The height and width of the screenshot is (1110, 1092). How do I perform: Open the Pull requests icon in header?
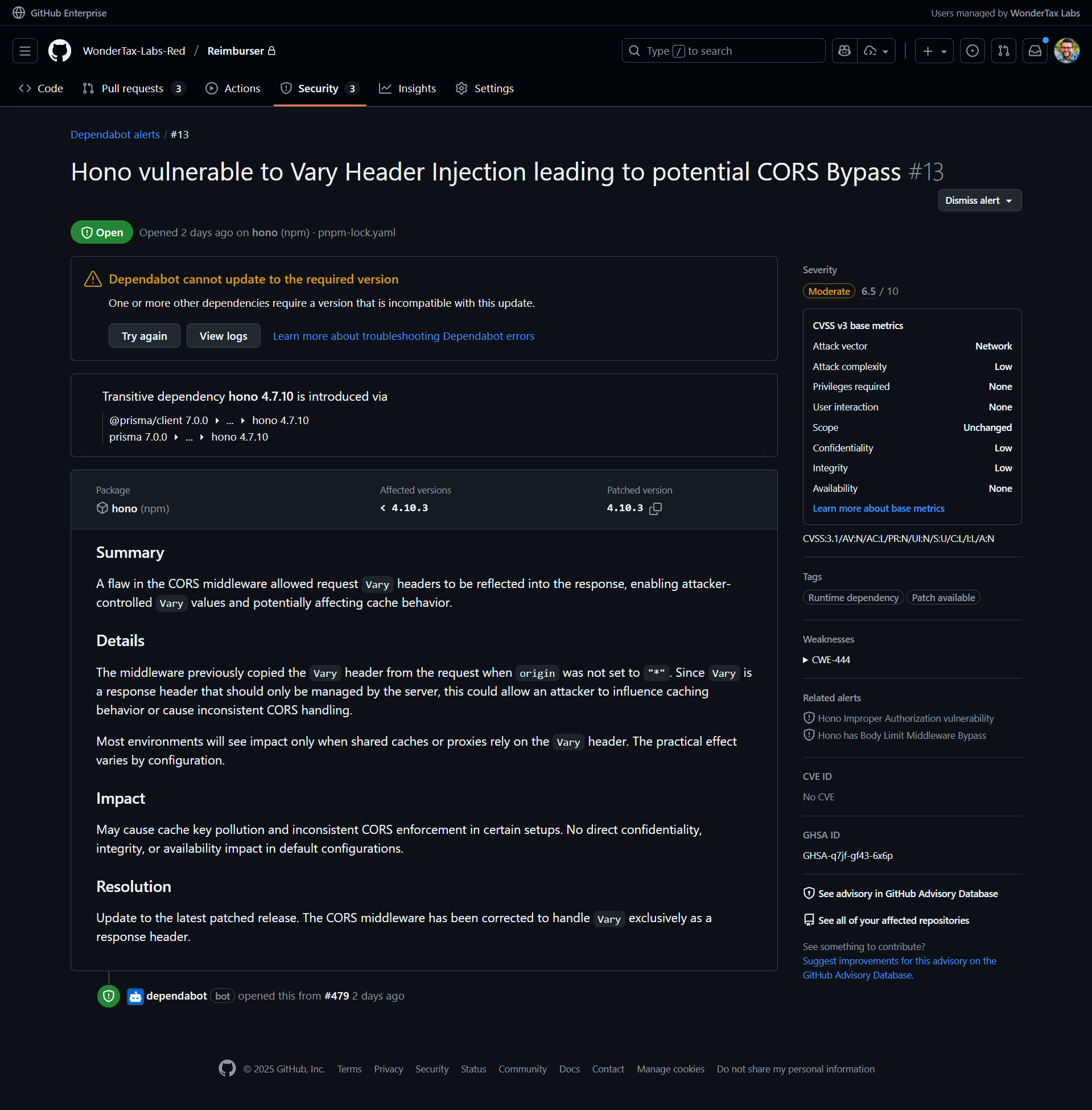1004,51
